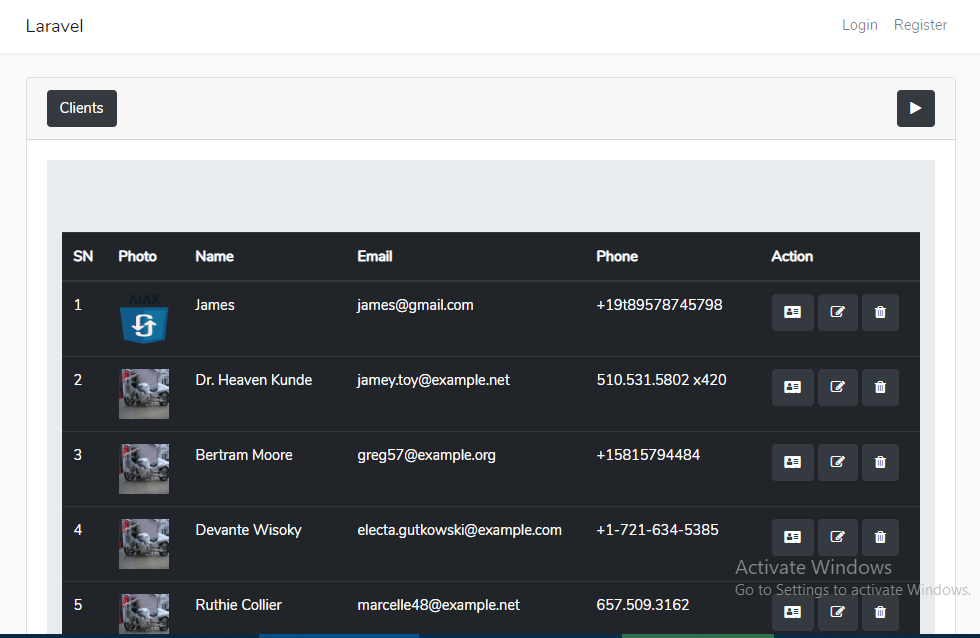Select the name James

(x=215, y=305)
